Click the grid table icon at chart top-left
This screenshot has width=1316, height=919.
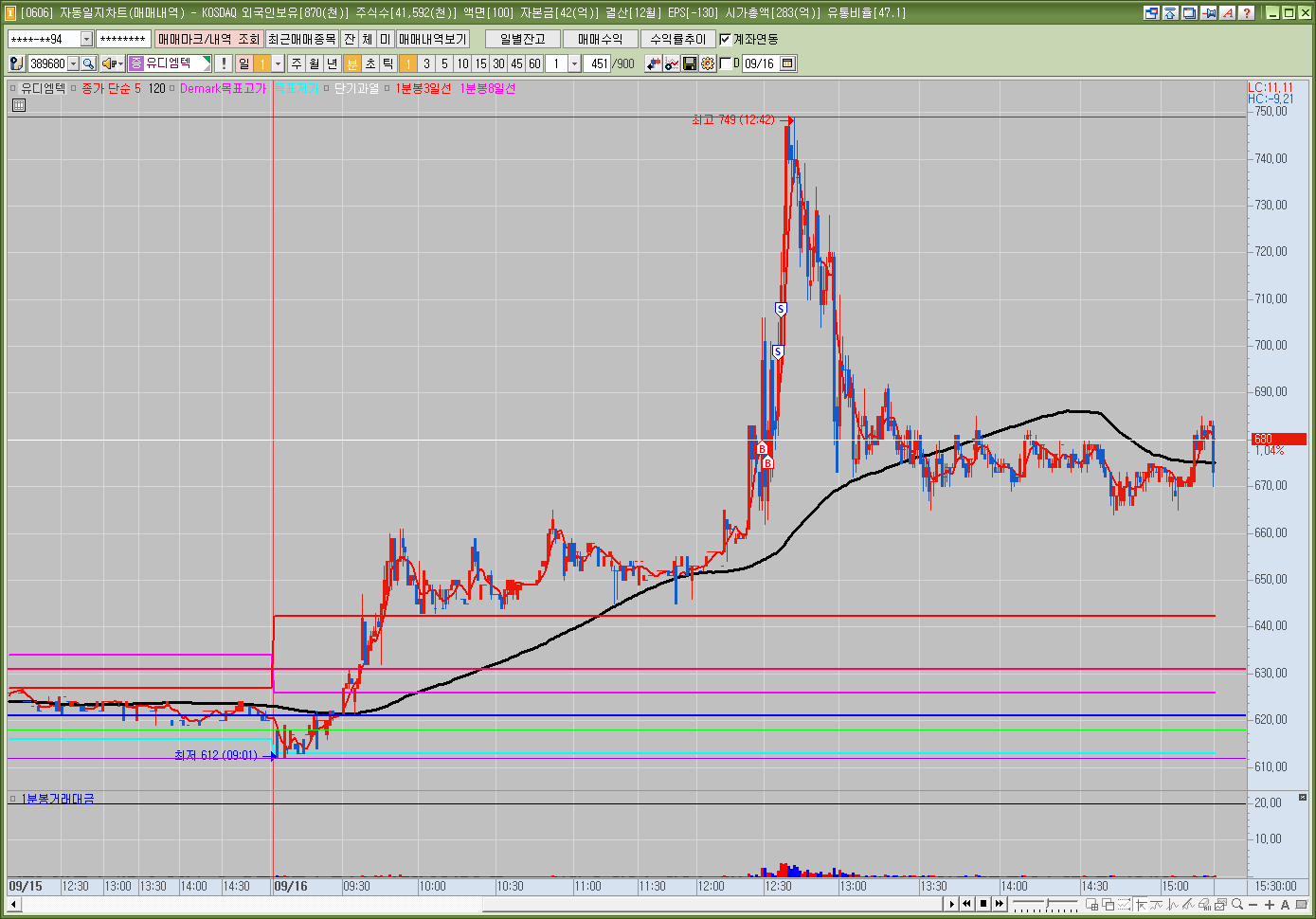(x=18, y=105)
